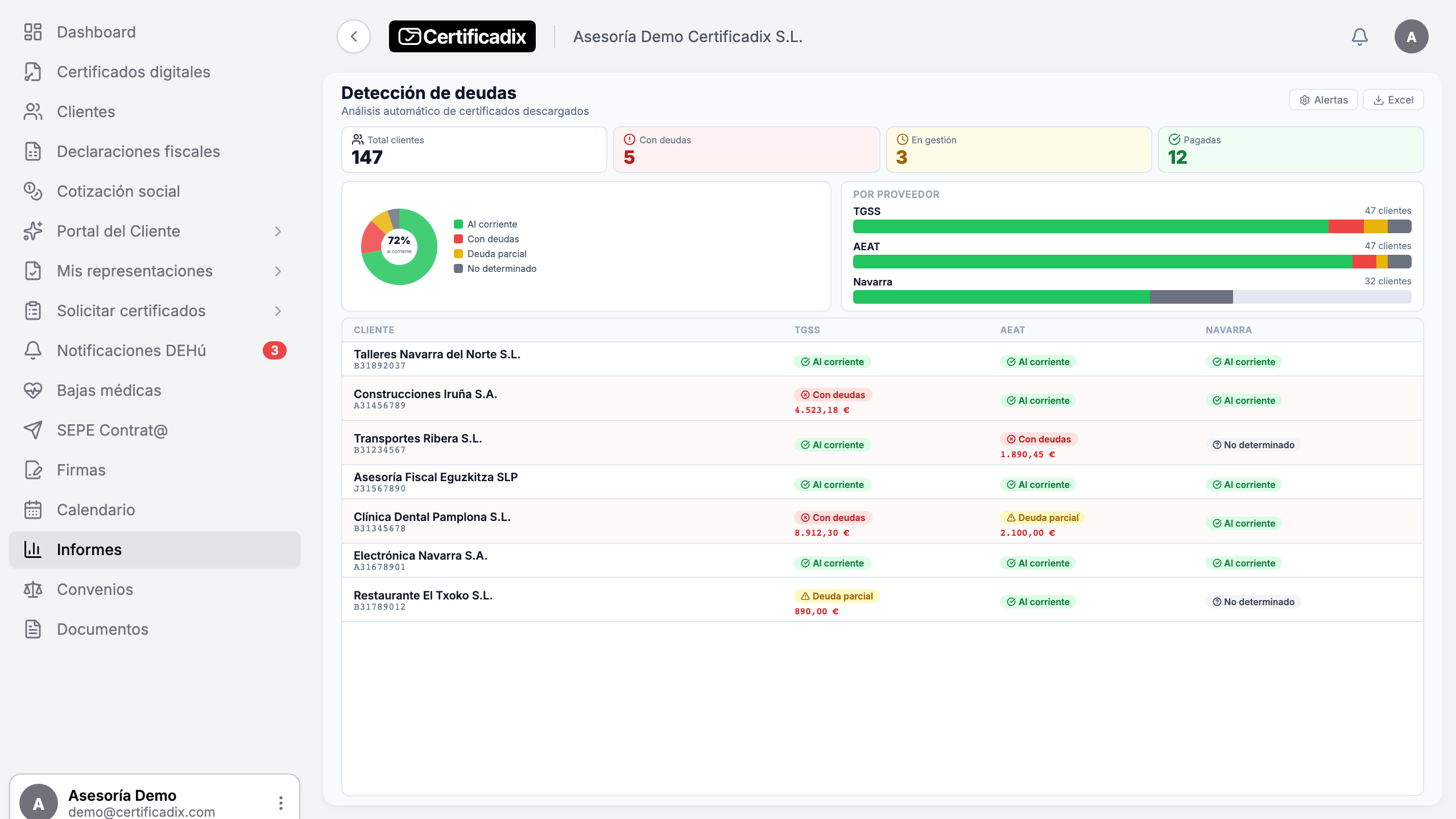Click the Cotización social coins icon
Image resolution: width=1456 pixels, height=819 pixels.
(x=33, y=191)
